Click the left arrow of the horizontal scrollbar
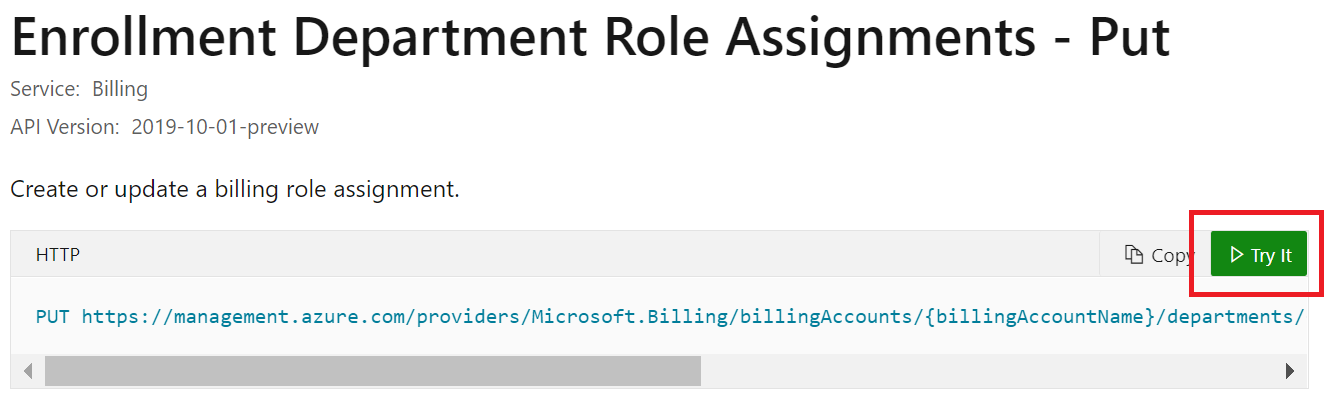 [28, 371]
